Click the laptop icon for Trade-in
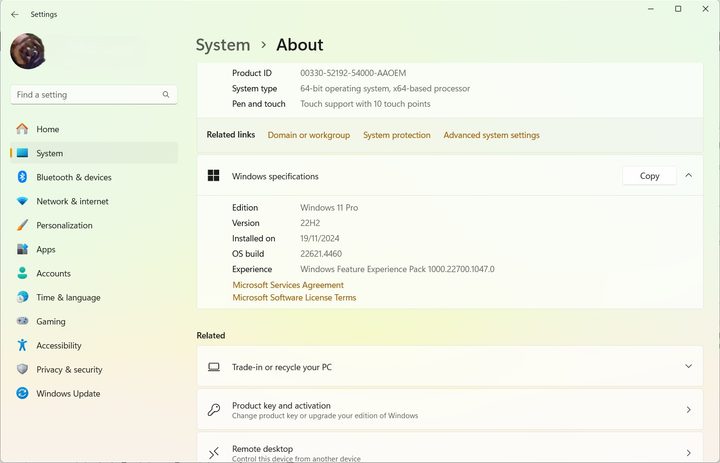 click(x=214, y=367)
